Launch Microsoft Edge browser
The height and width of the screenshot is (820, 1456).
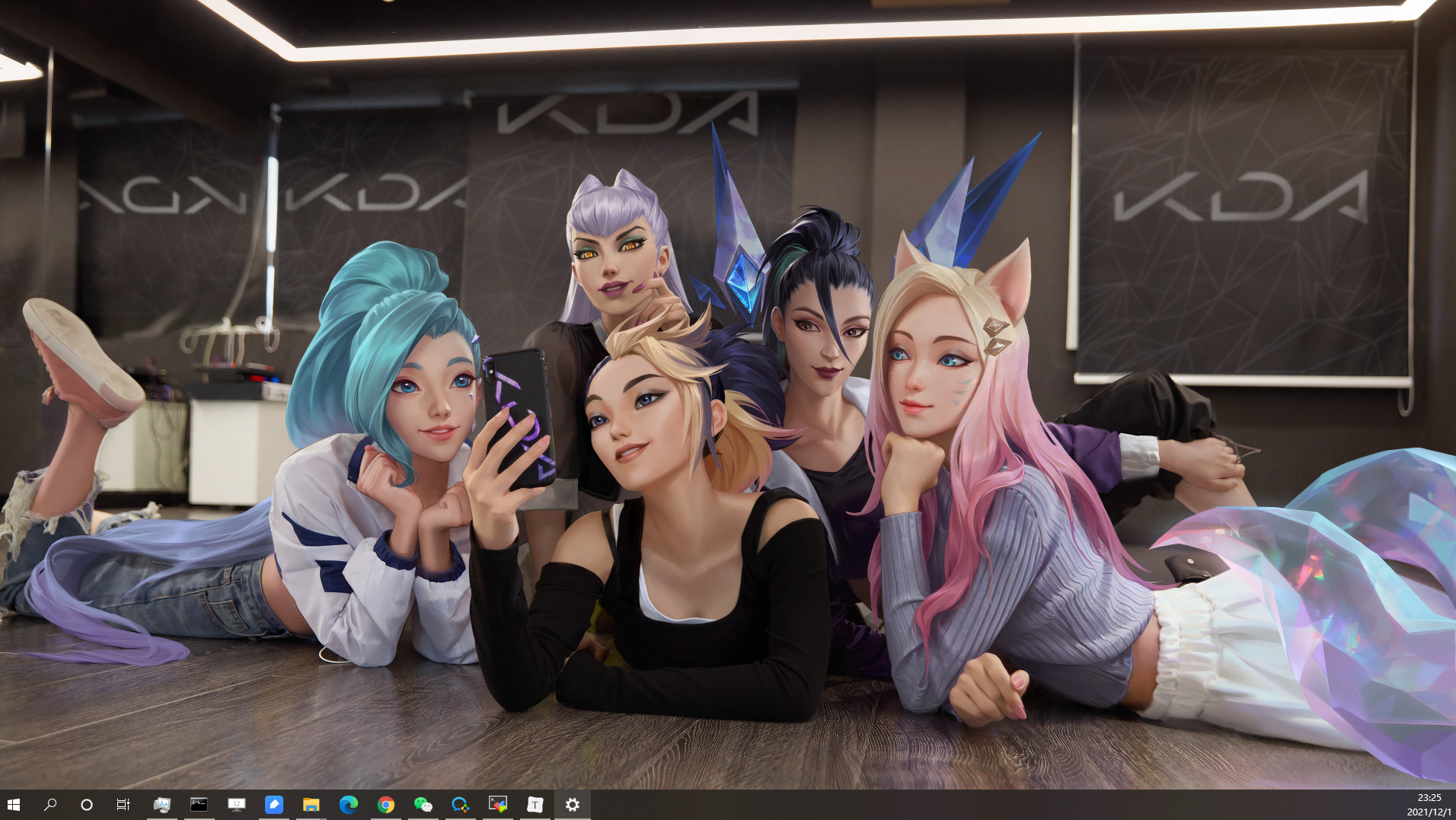click(x=348, y=804)
